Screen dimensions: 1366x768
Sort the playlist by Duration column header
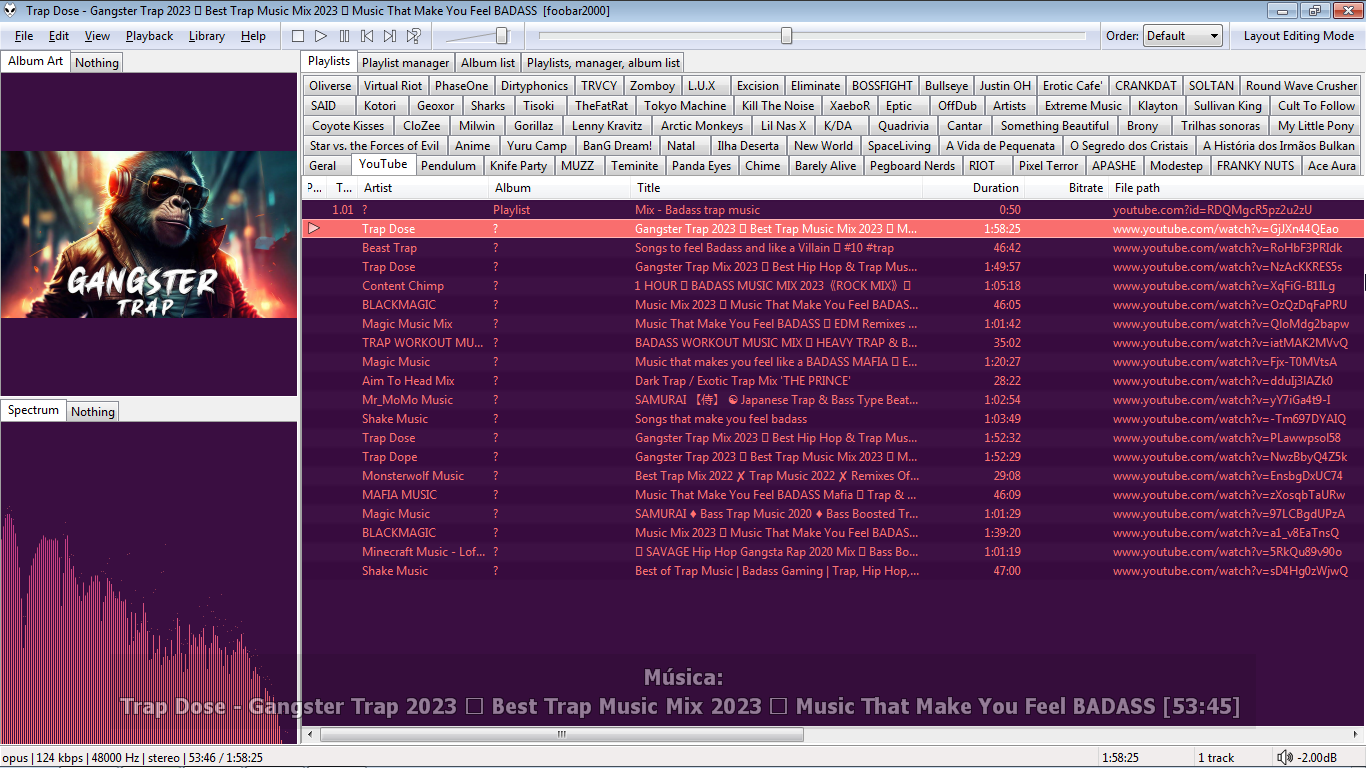pos(995,188)
